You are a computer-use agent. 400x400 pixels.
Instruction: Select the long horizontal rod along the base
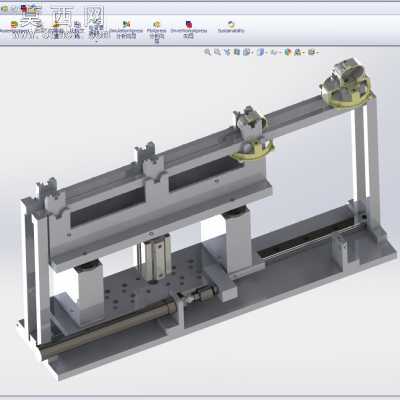pyautogui.click(x=107, y=328)
